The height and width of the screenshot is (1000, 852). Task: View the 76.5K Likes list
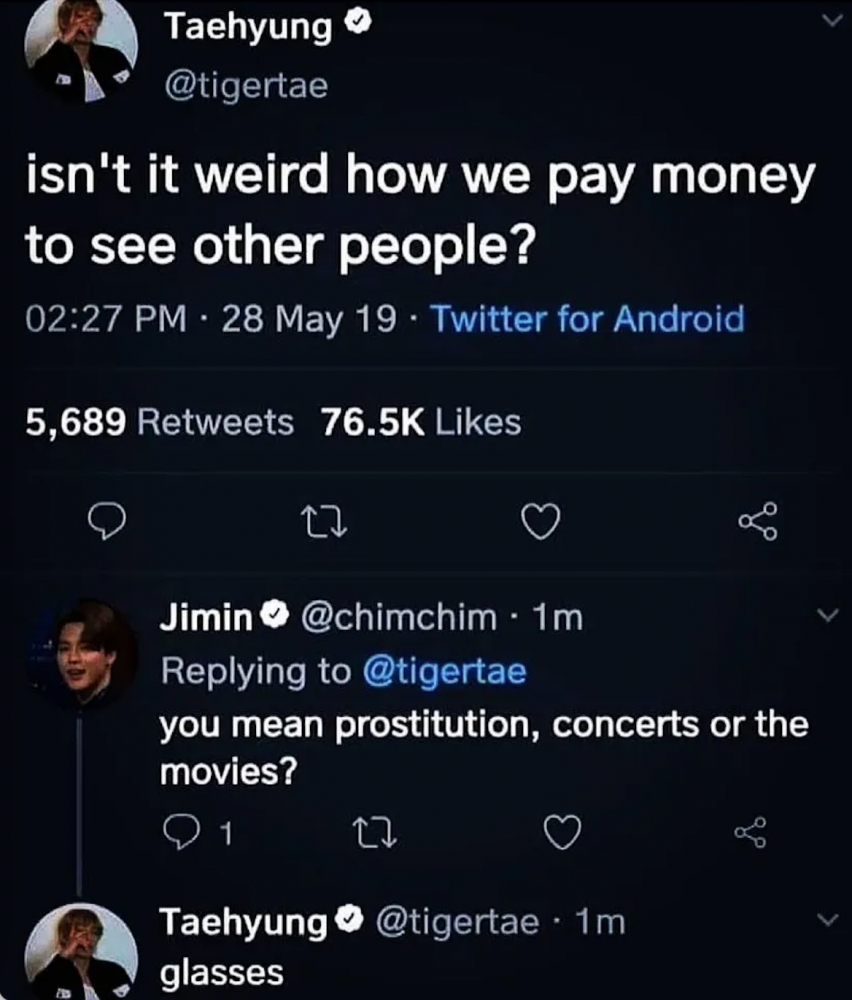421,423
